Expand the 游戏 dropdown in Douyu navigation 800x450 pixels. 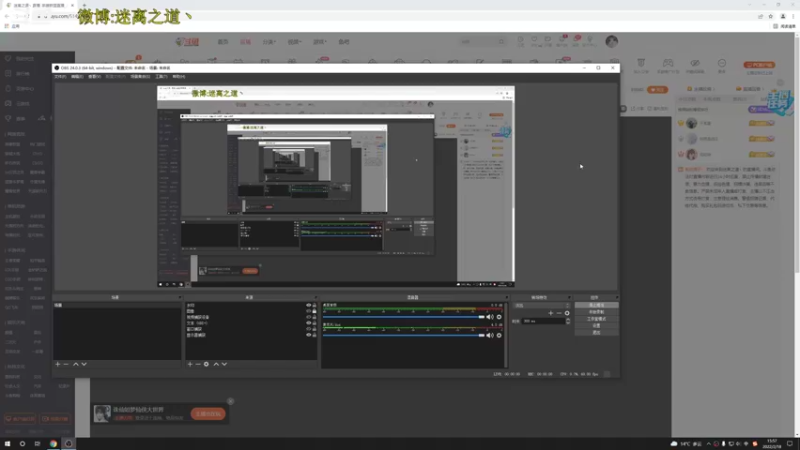tap(319, 42)
